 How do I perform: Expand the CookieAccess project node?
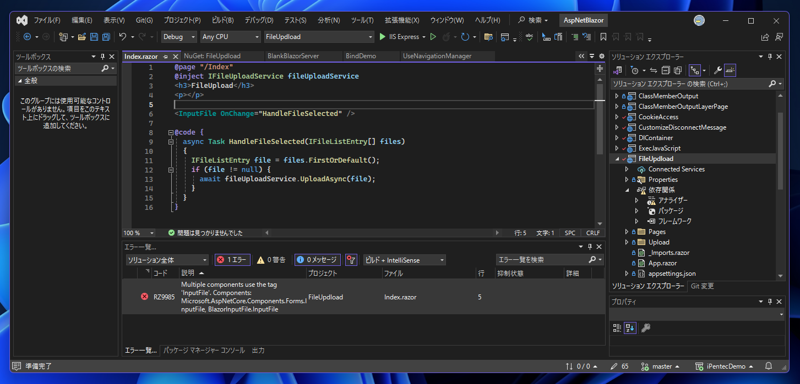tap(617, 117)
